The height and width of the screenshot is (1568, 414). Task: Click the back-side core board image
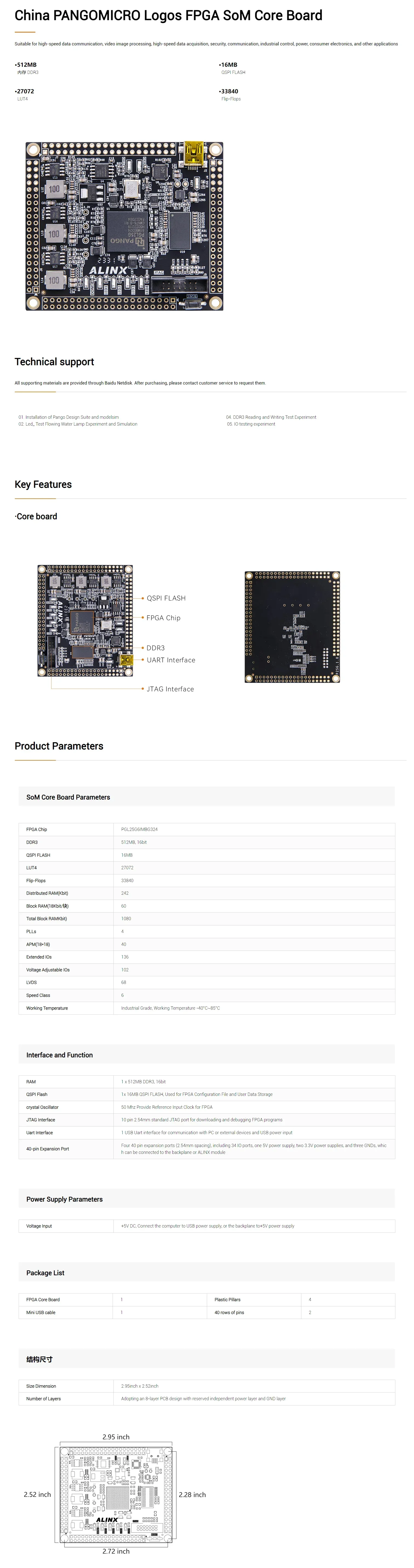(292, 626)
